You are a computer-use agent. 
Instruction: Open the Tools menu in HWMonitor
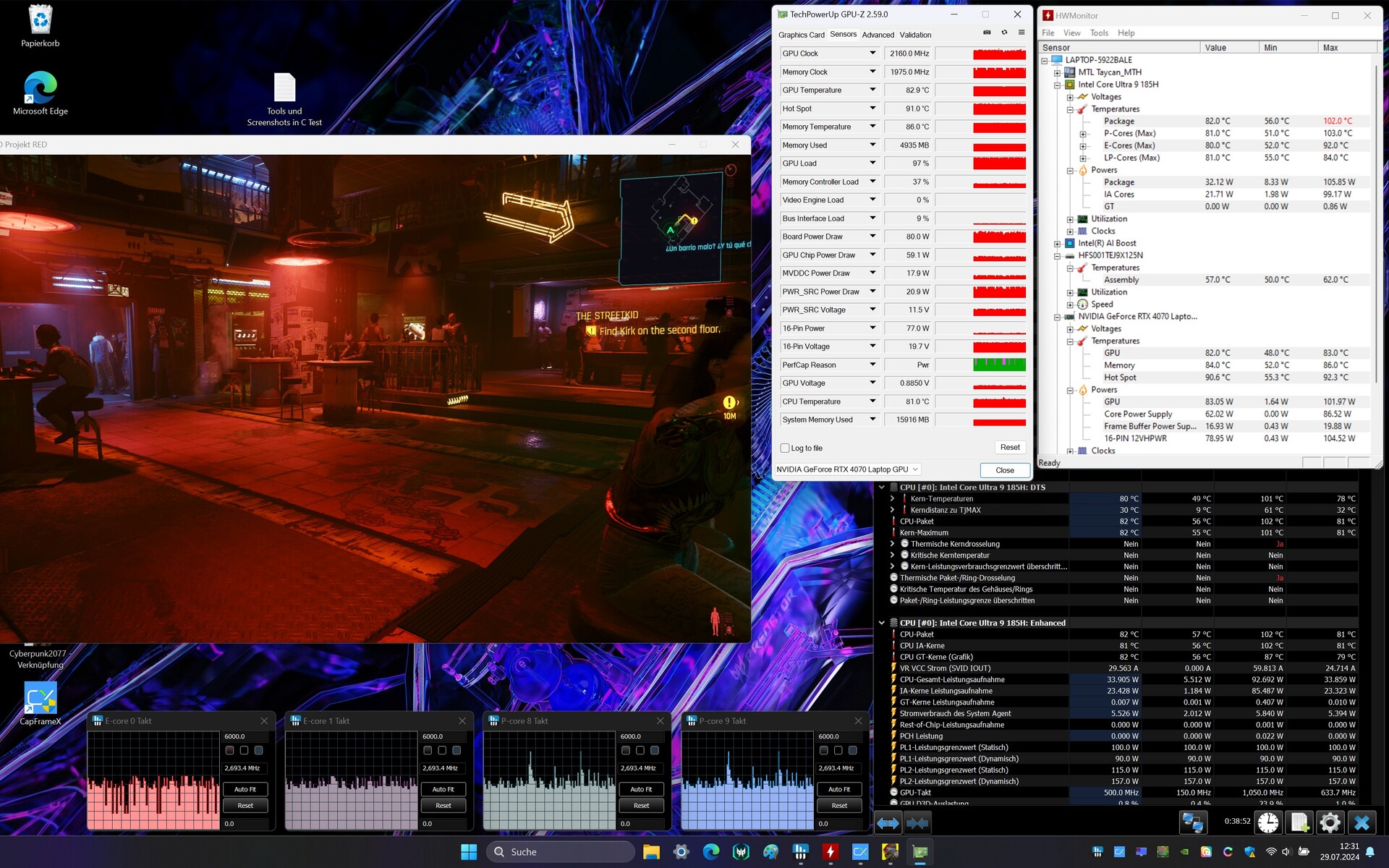point(1098,33)
